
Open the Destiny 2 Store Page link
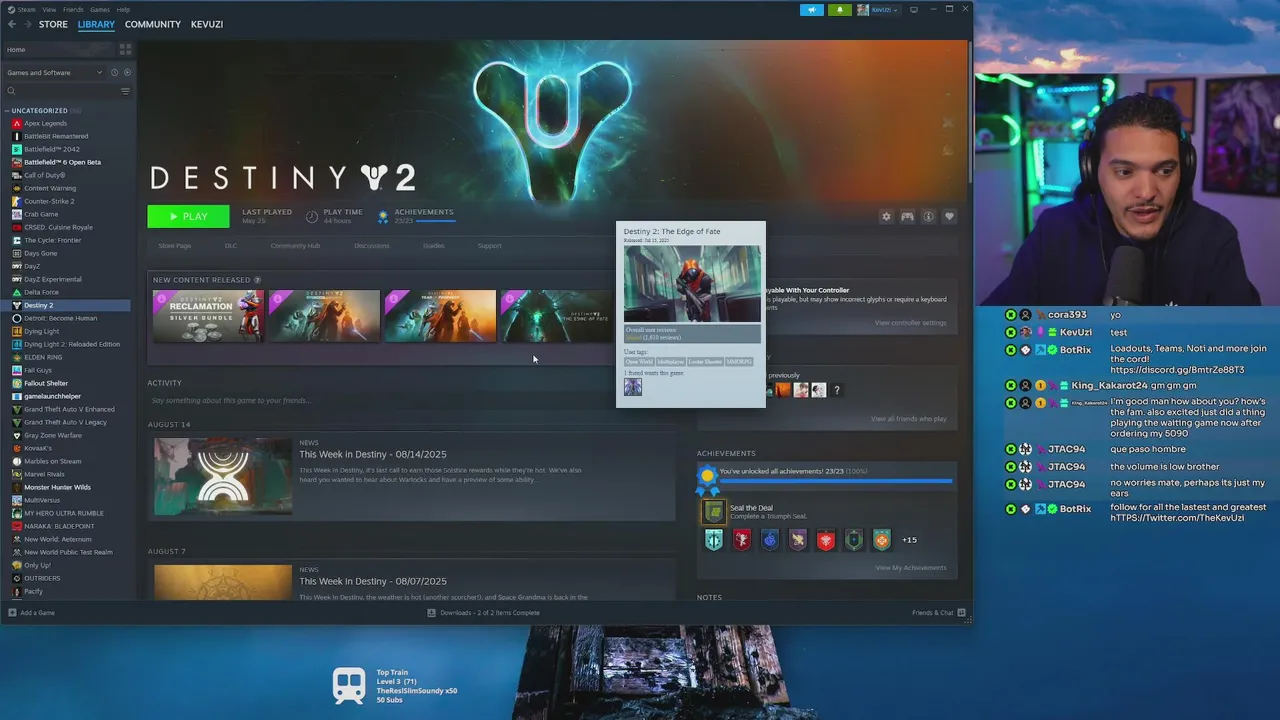click(x=174, y=246)
